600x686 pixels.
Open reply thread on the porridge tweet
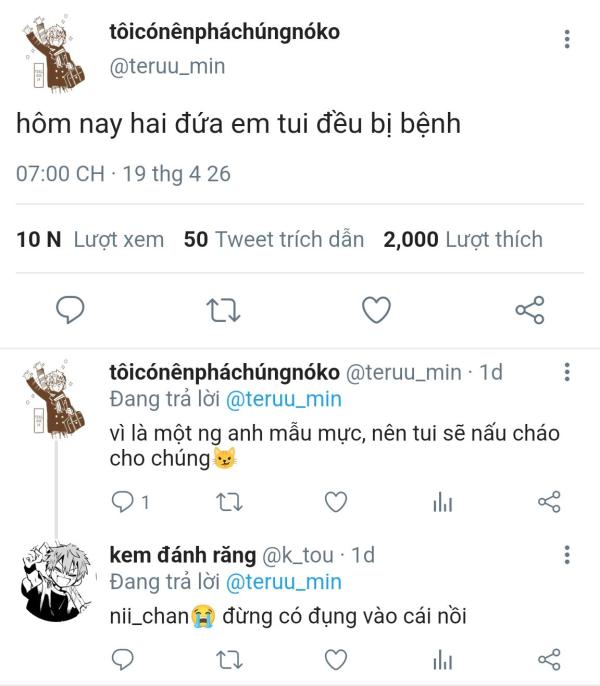pyautogui.click(x=130, y=502)
